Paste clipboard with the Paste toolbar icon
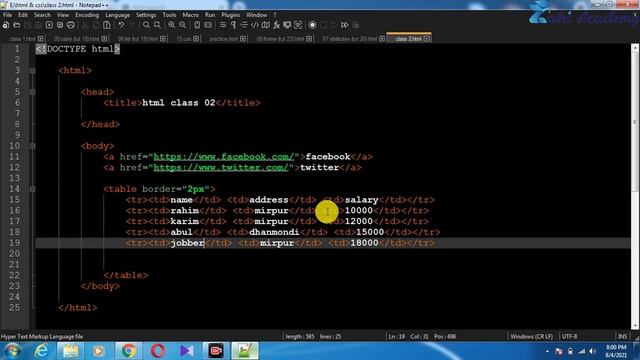This screenshot has height=360, width=640. (107, 25)
